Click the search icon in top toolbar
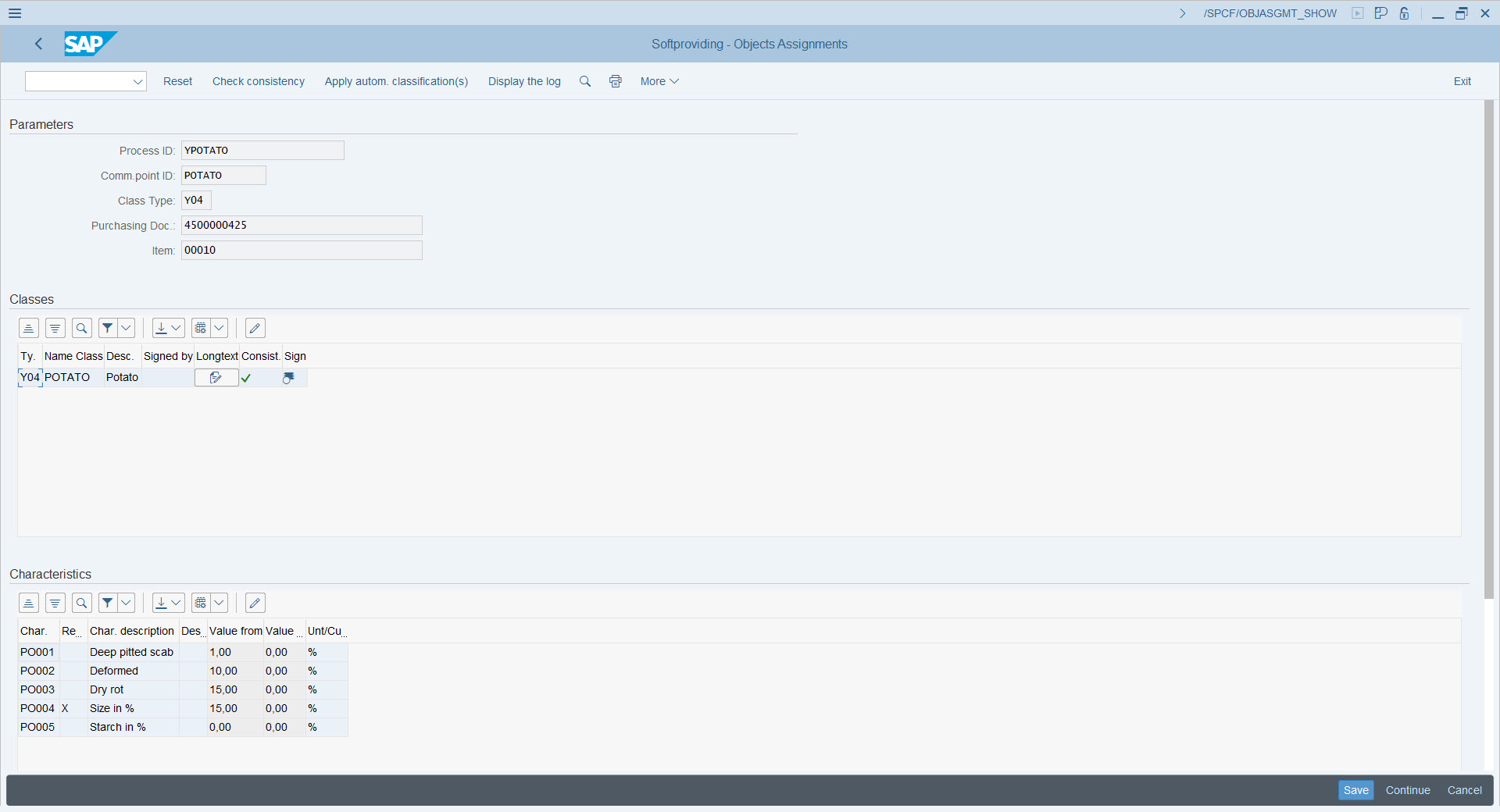 click(584, 81)
